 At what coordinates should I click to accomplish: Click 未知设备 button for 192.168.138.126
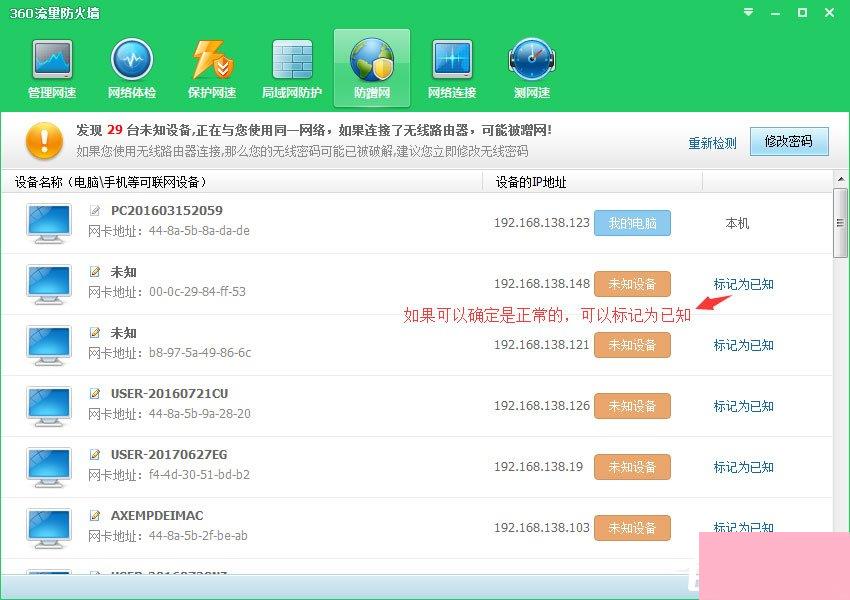(x=632, y=406)
